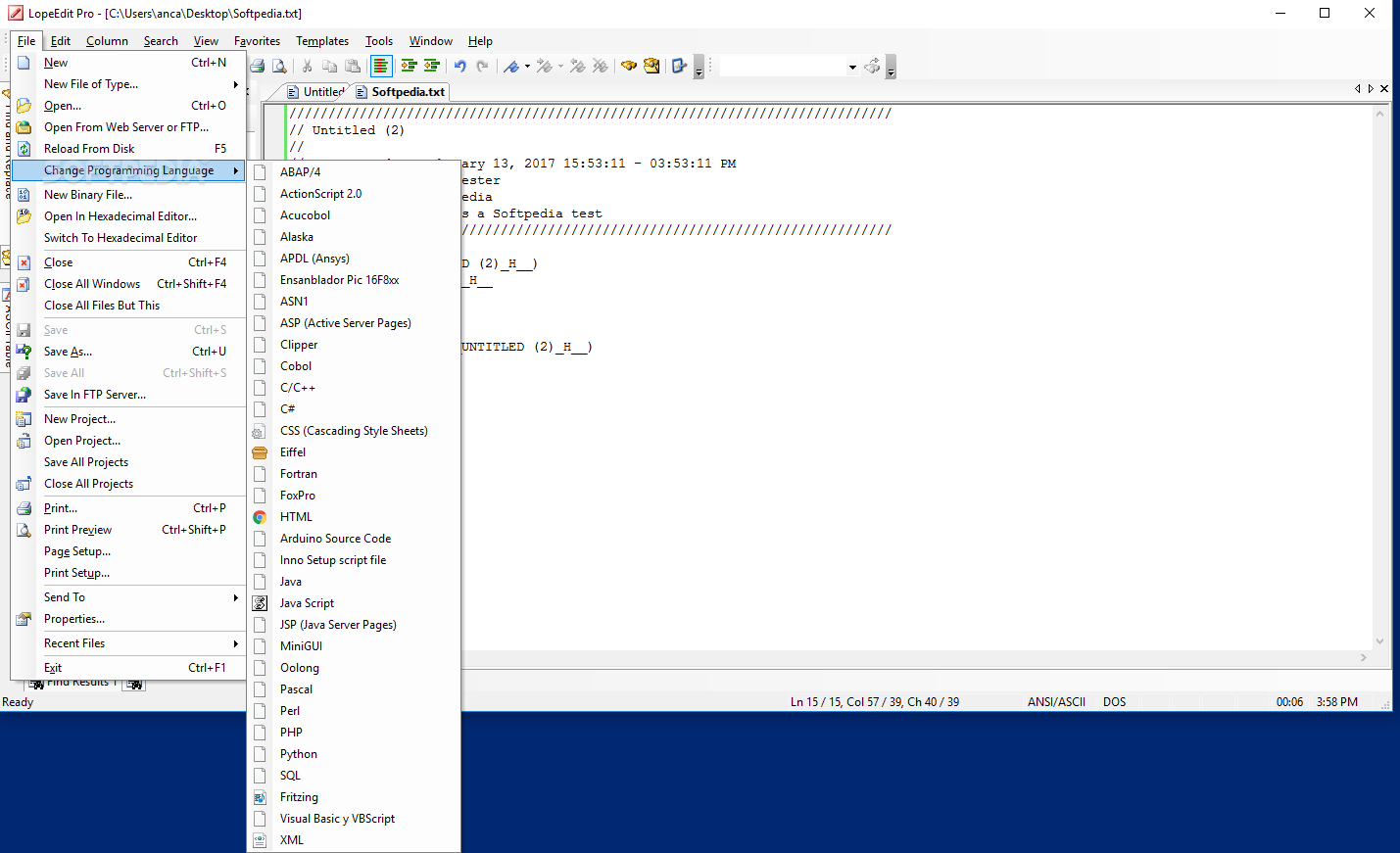Choose Reload From Disk in File menu
Viewport: 1400px width, 853px height.
pyautogui.click(x=128, y=149)
